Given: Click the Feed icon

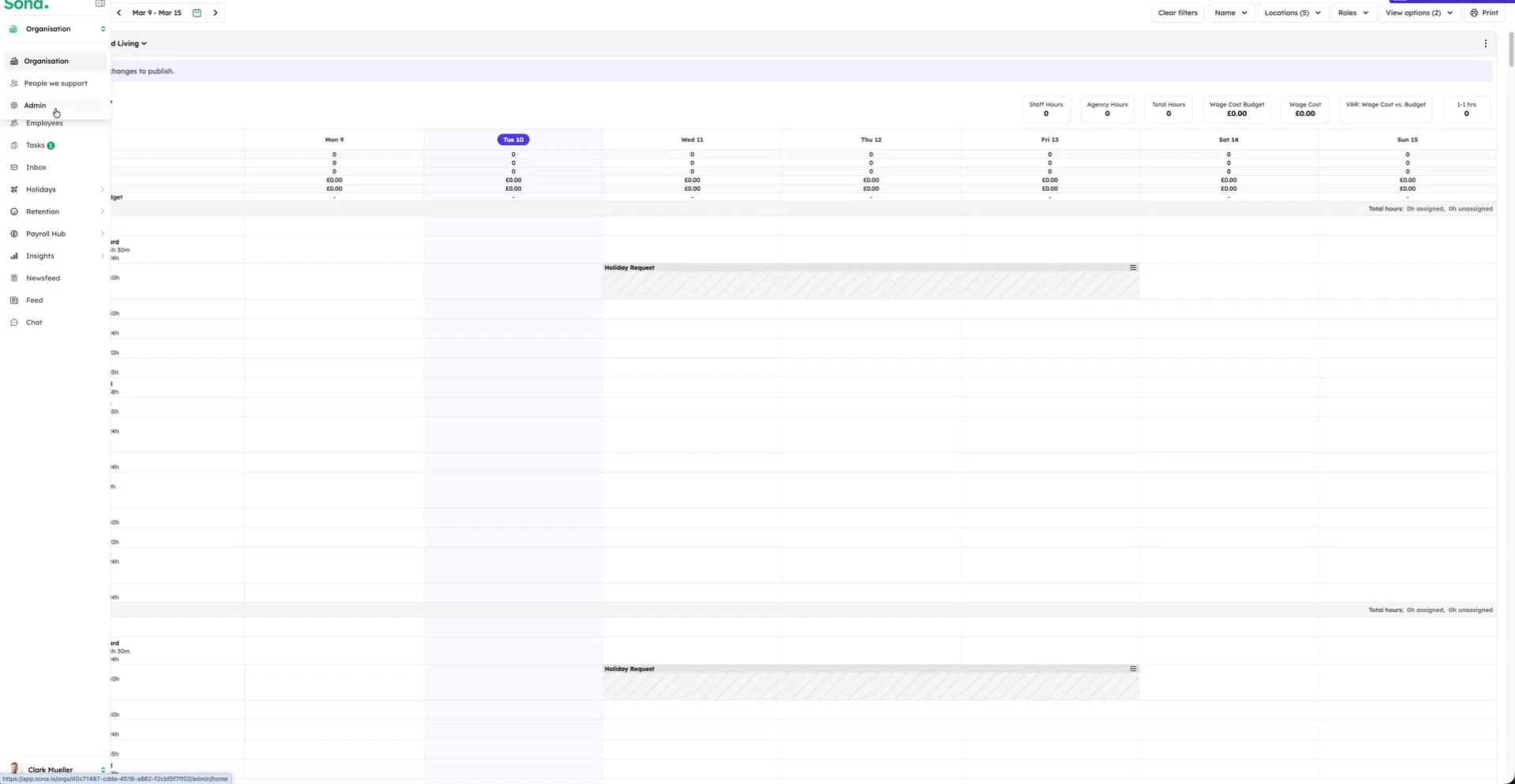Looking at the screenshot, I should (14, 300).
